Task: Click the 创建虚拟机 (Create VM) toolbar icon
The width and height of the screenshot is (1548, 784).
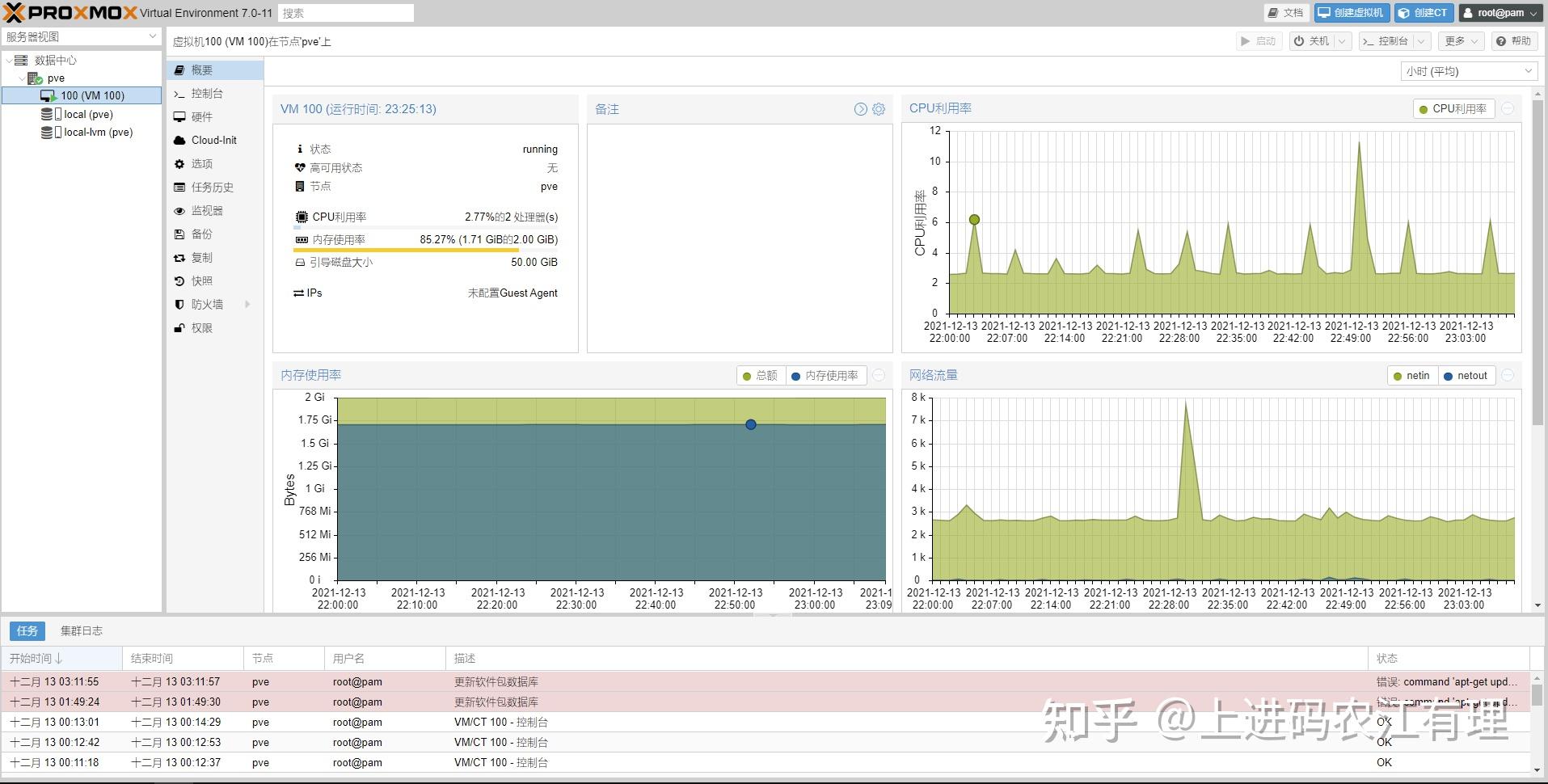Action: 1351,12
